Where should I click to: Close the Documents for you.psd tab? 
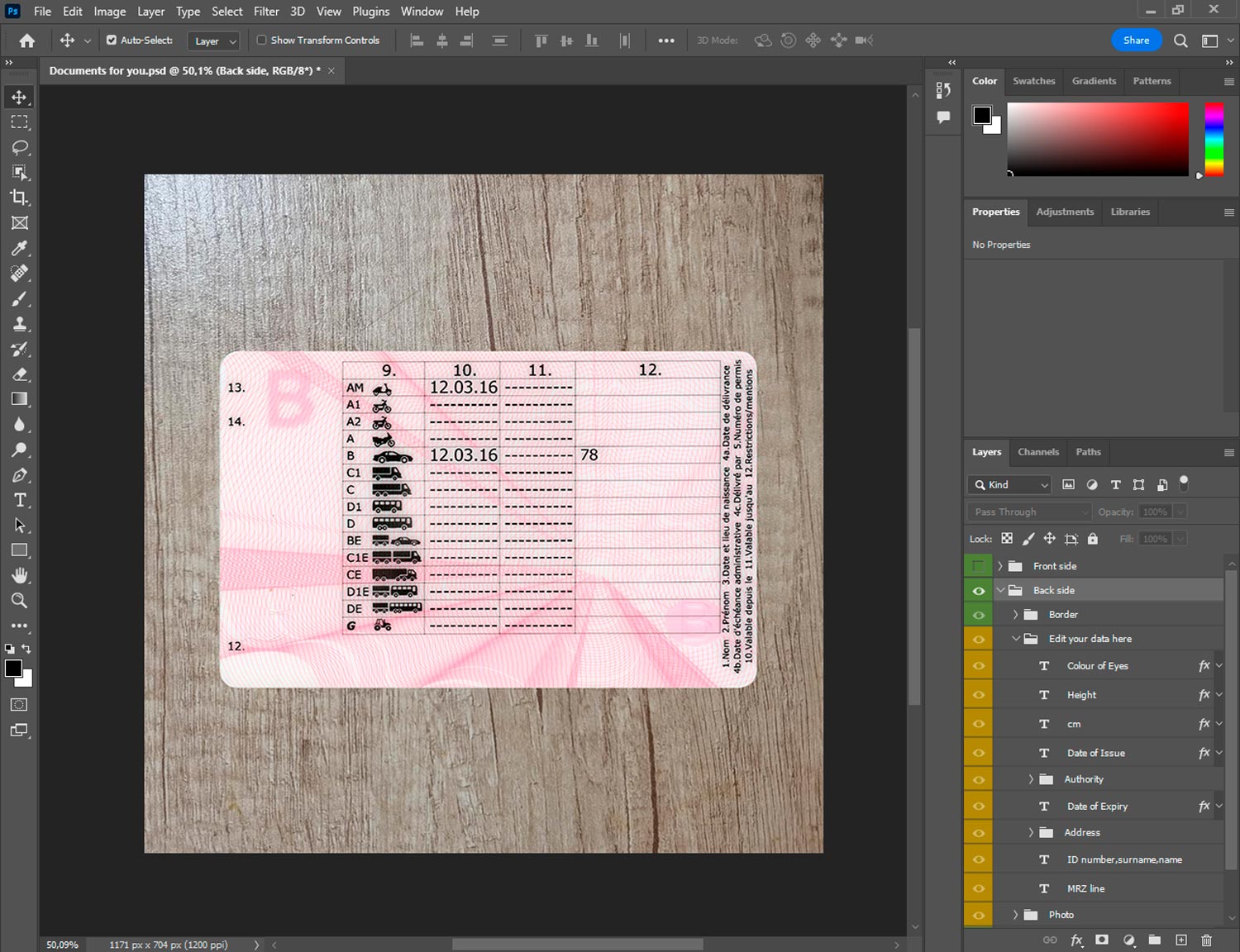pyautogui.click(x=331, y=71)
